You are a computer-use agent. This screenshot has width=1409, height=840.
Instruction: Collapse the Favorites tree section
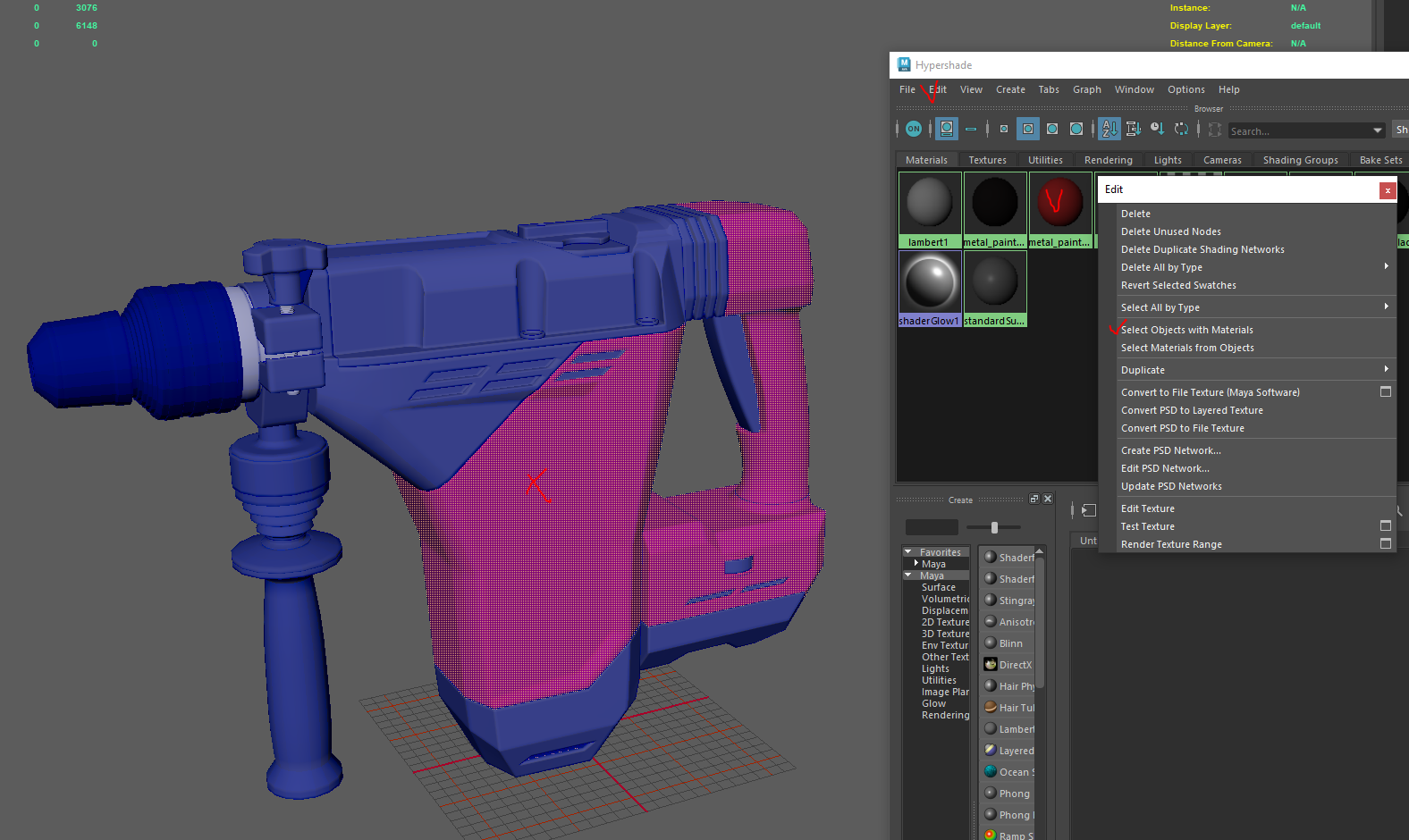pos(908,552)
